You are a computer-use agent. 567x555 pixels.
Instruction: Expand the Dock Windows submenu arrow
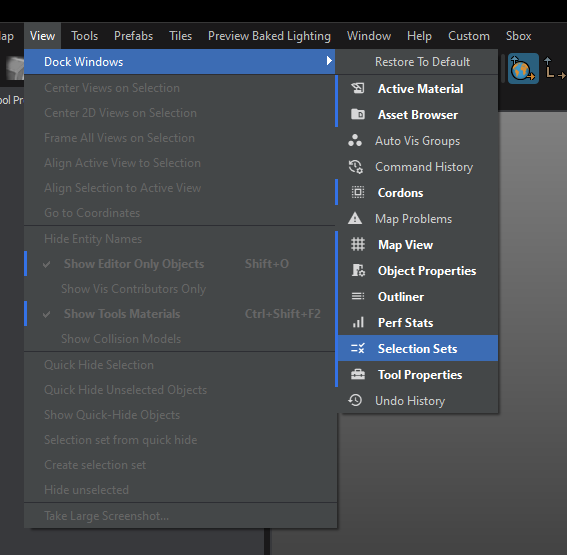tap(329, 61)
